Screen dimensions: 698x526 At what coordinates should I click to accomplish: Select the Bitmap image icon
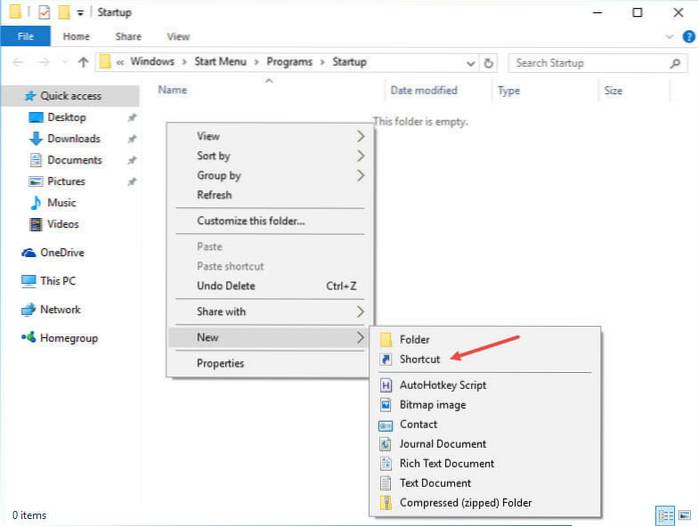(x=386, y=405)
